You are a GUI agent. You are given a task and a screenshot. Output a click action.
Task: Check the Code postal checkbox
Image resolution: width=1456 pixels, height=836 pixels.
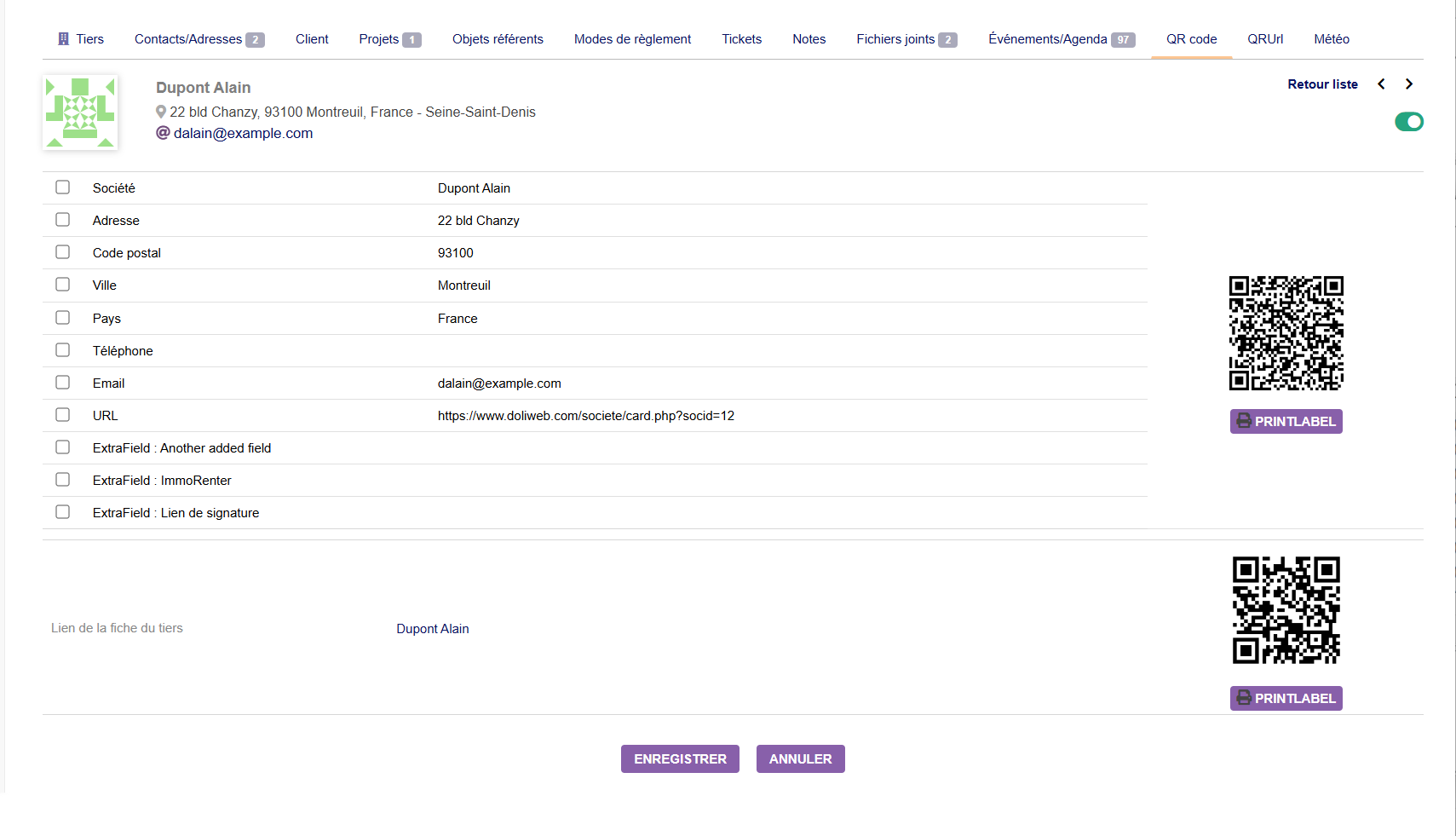(x=63, y=252)
